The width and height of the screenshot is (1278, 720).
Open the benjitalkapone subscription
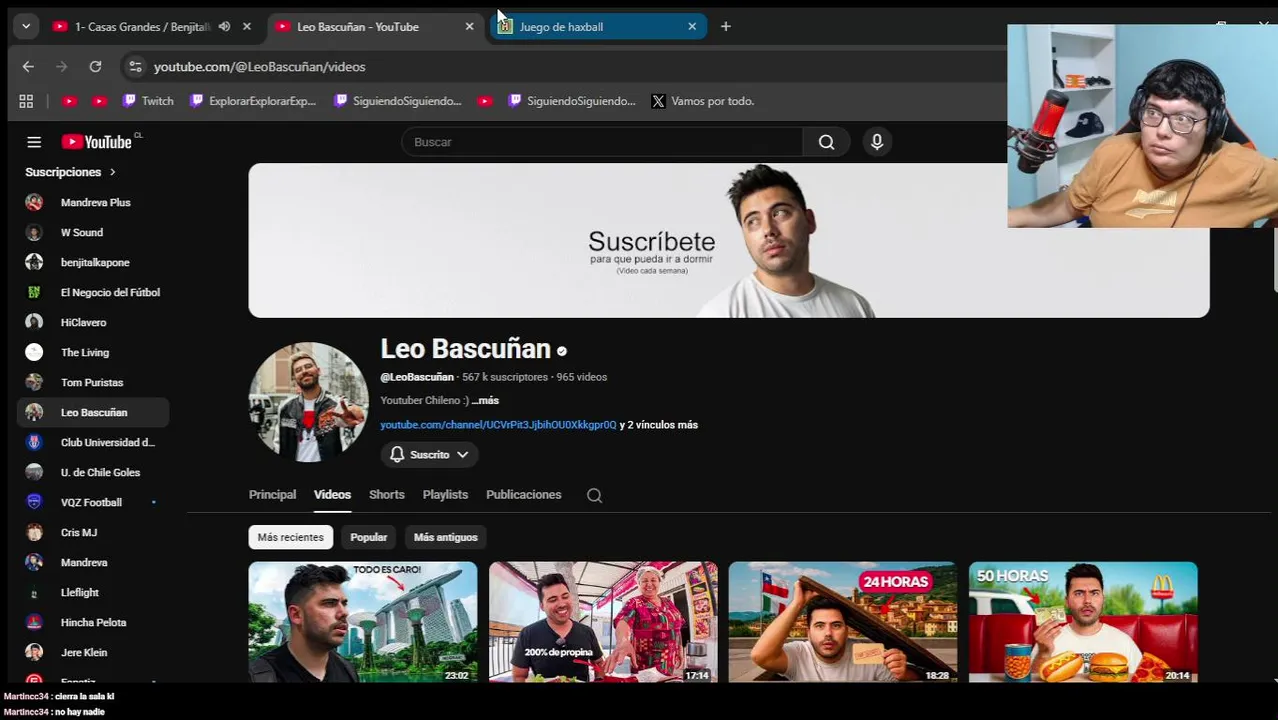click(93, 262)
